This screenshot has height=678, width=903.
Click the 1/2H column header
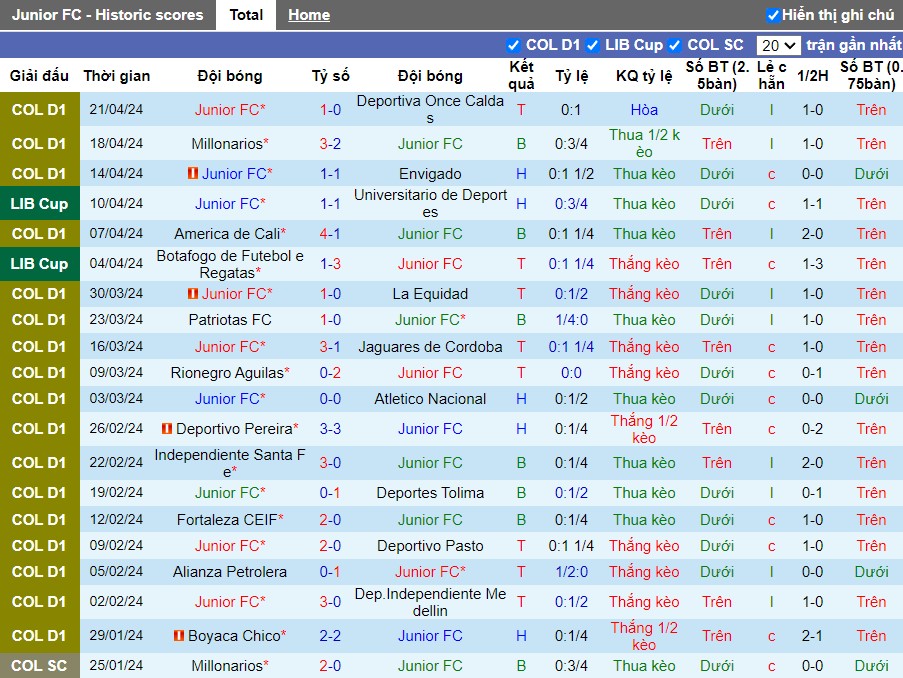click(x=813, y=75)
